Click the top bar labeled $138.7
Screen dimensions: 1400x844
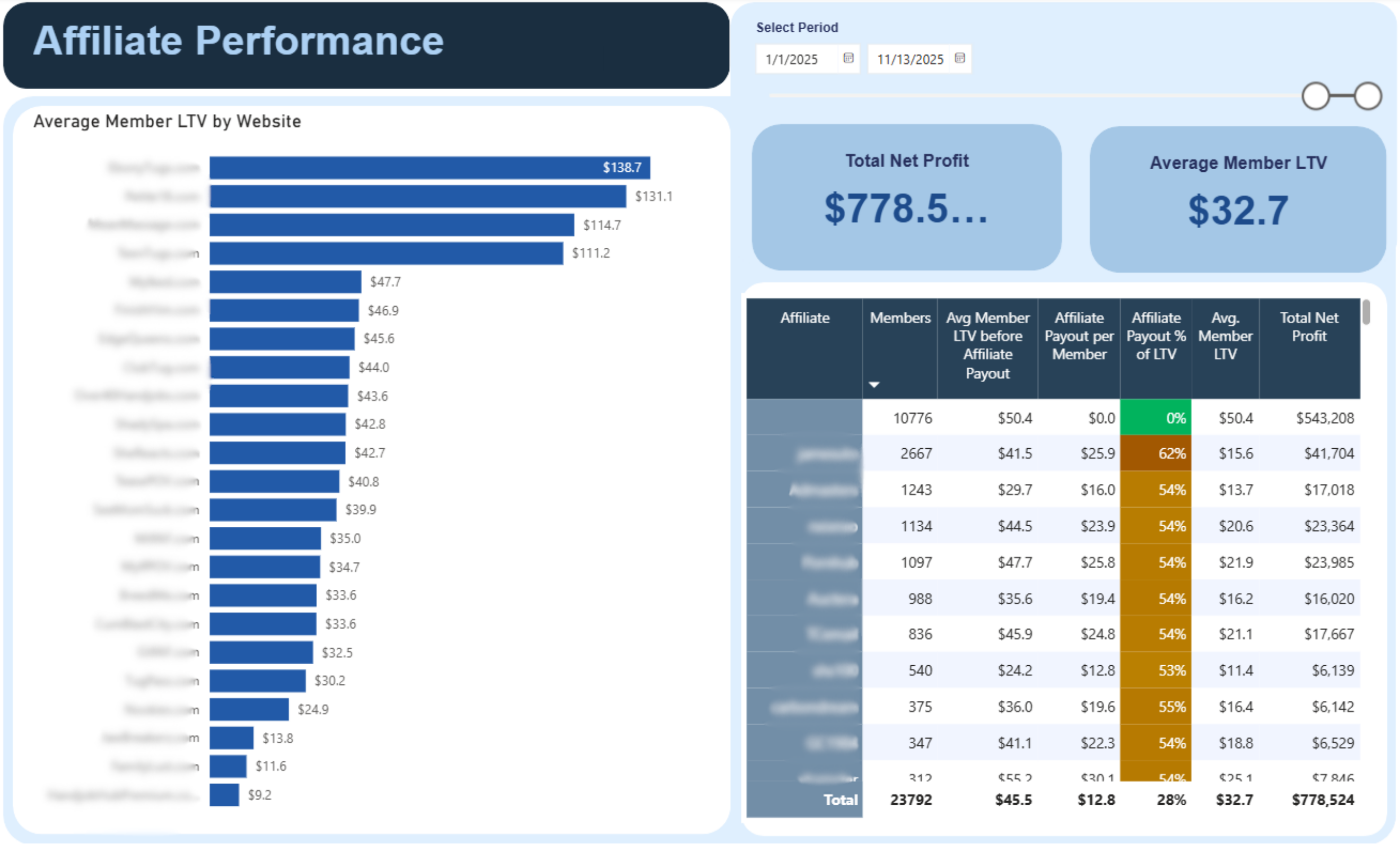426,168
